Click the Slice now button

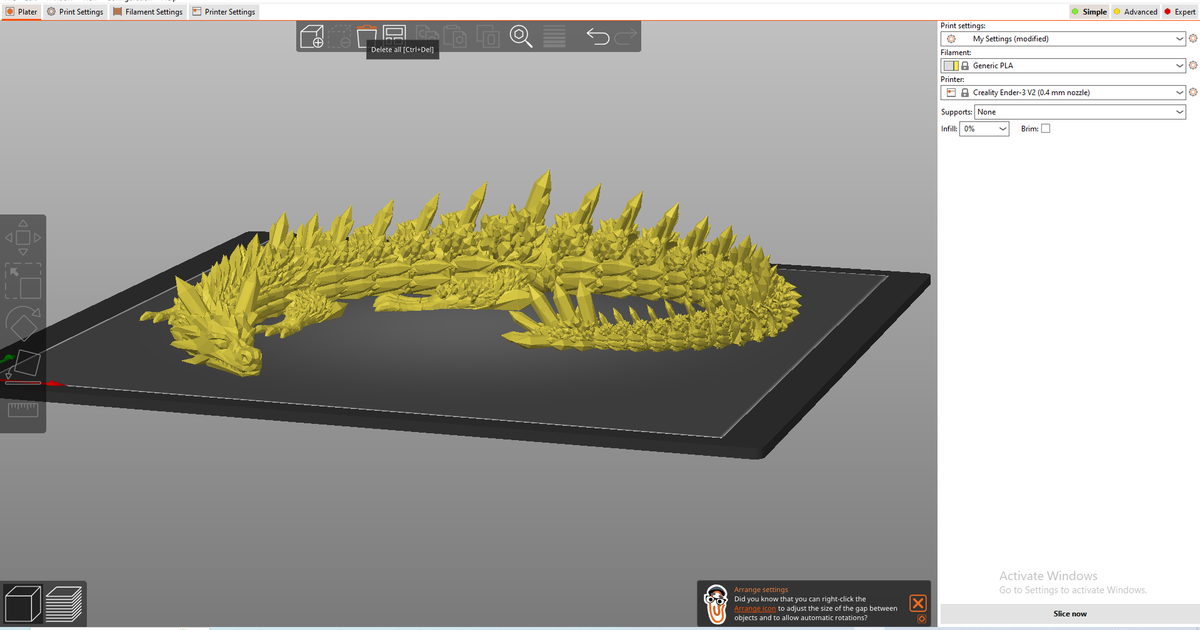click(1069, 613)
